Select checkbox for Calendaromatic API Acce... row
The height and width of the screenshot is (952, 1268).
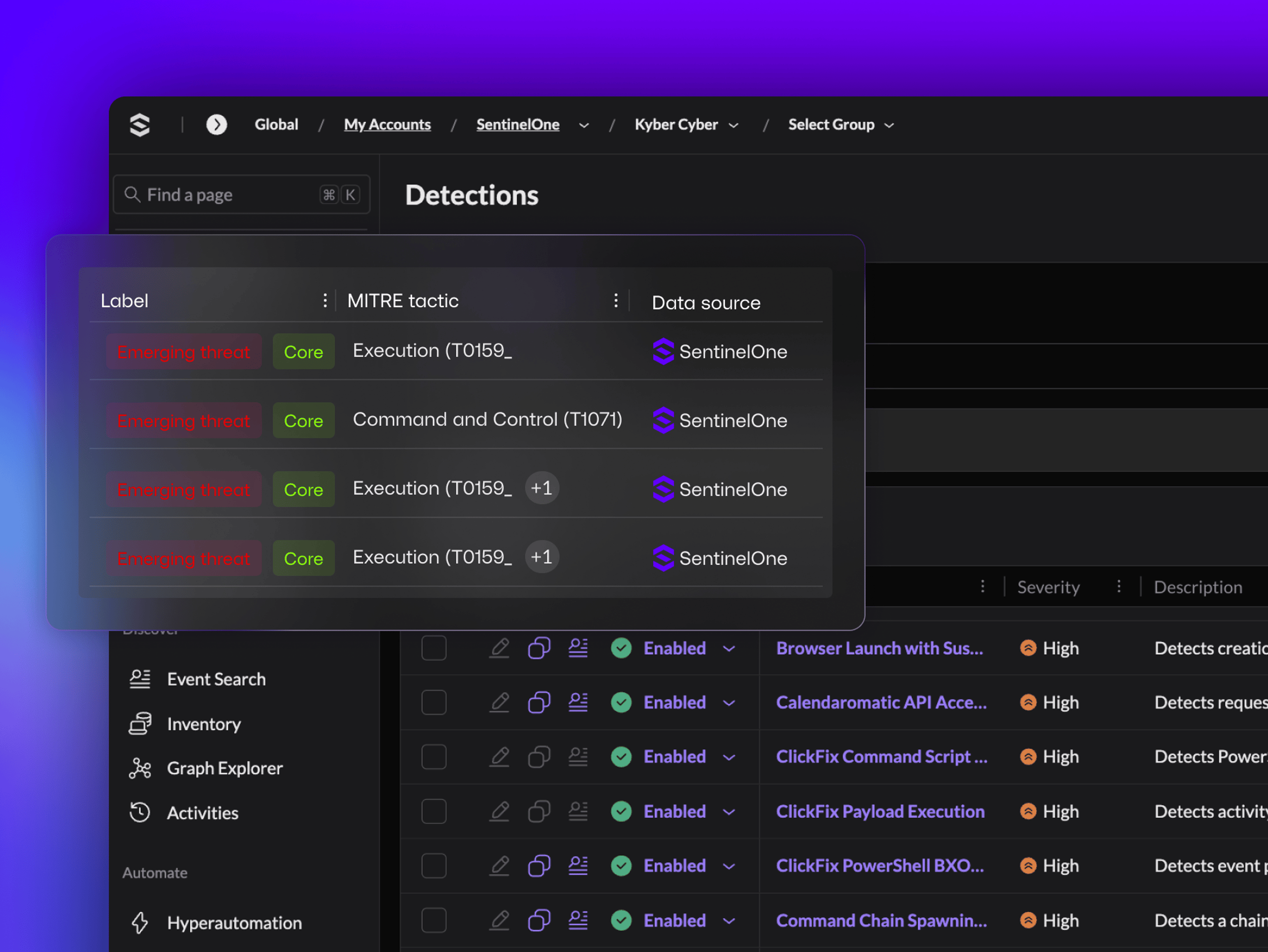(434, 702)
